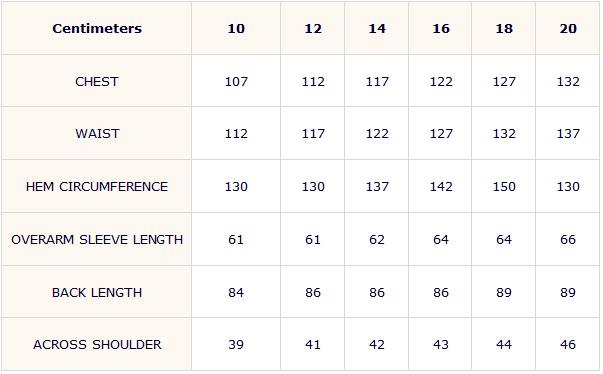Select the size 12 column header
603x374 pixels.
click(x=313, y=28)
